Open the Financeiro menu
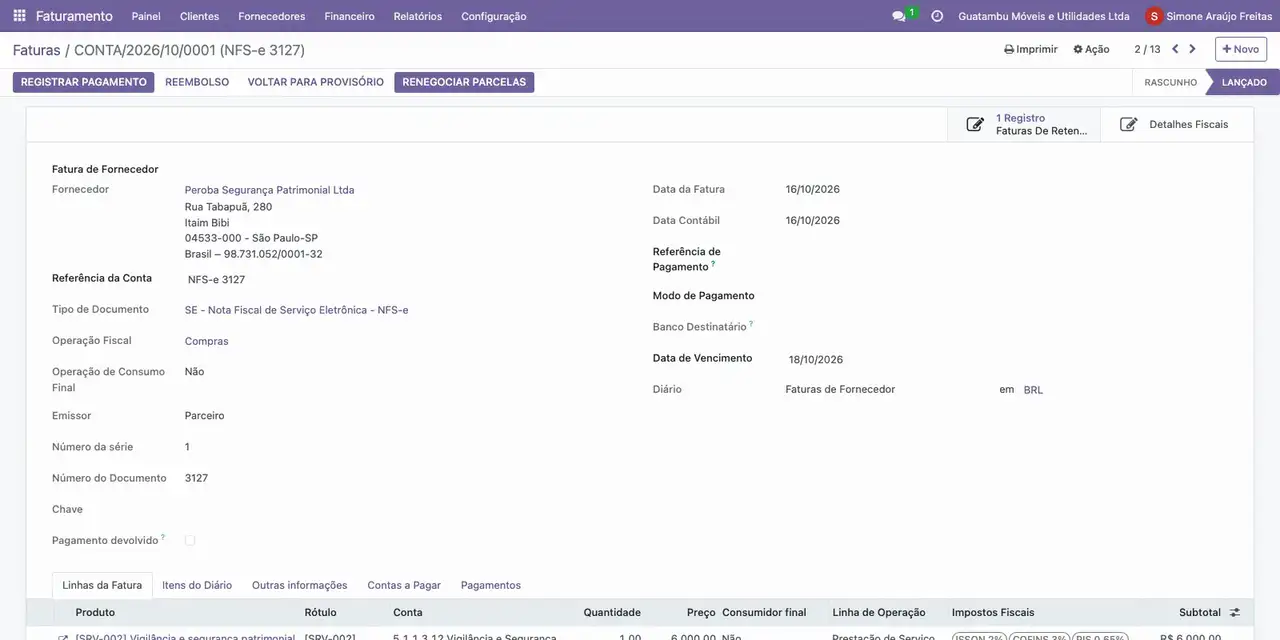 349,16
